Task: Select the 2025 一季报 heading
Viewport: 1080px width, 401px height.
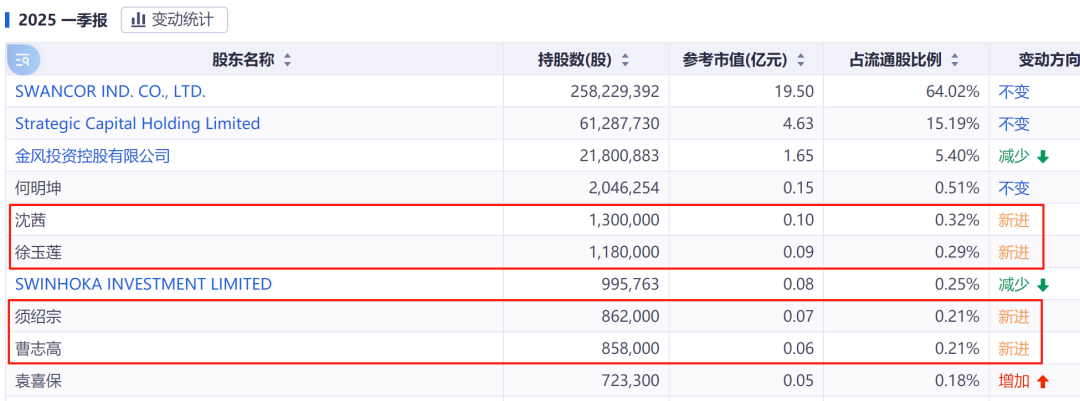Action: (63, 20)
